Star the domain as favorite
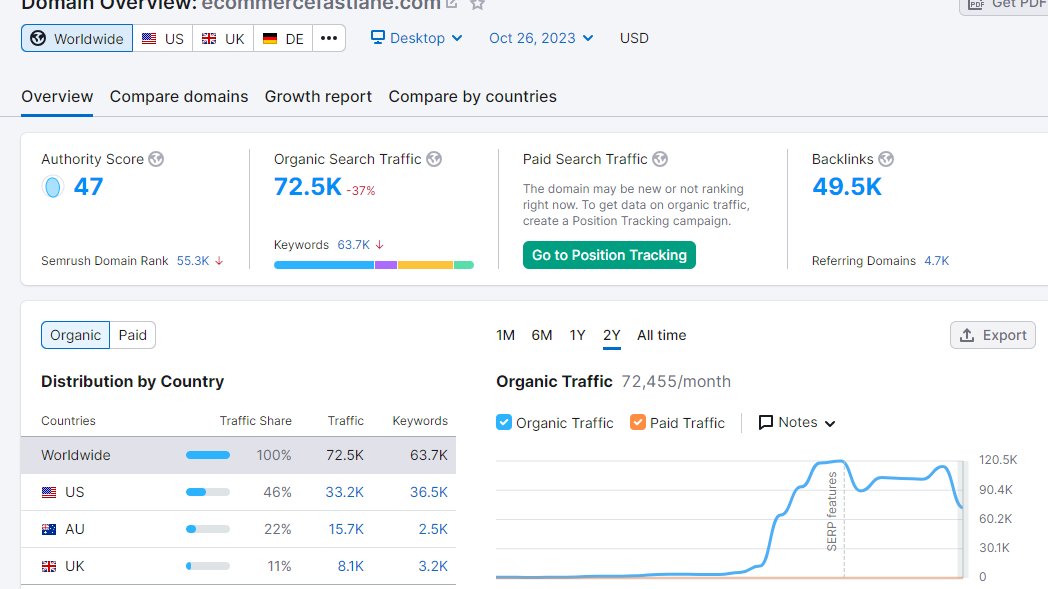The width and height of the screenshot is (1048, 589). click(x=477, y=3)
